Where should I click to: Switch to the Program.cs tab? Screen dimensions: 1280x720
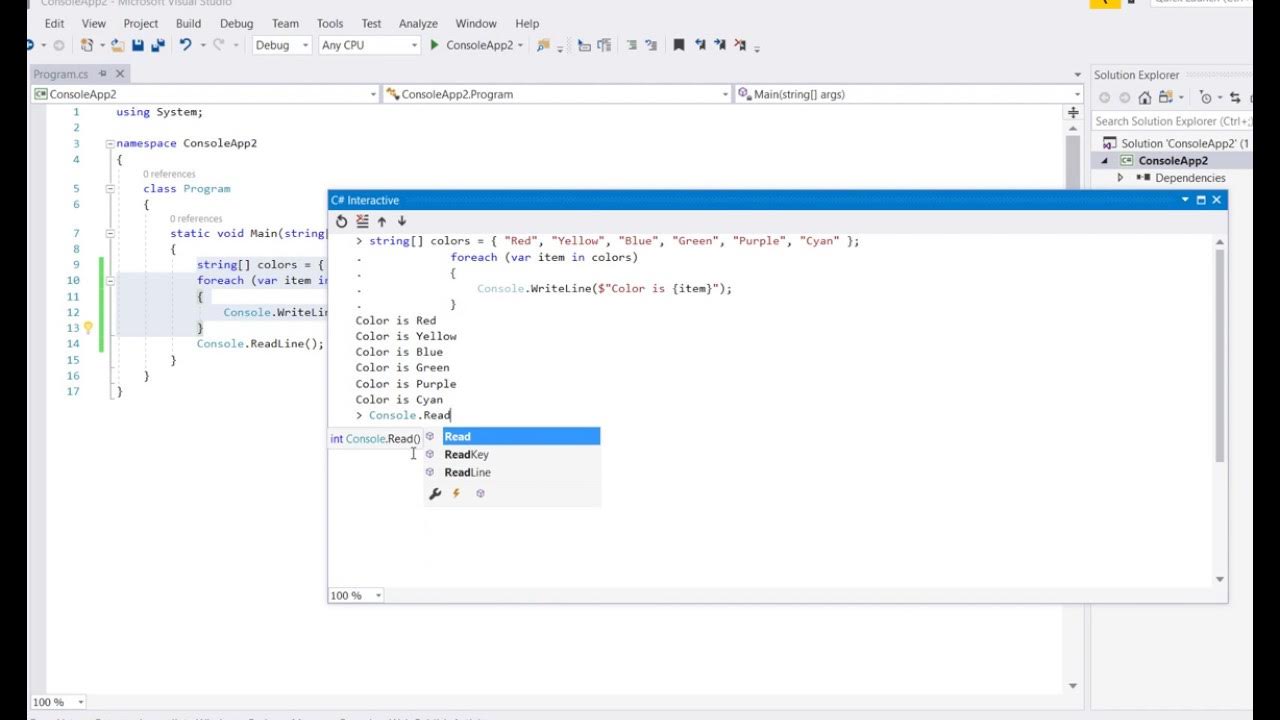coord(61,74)
